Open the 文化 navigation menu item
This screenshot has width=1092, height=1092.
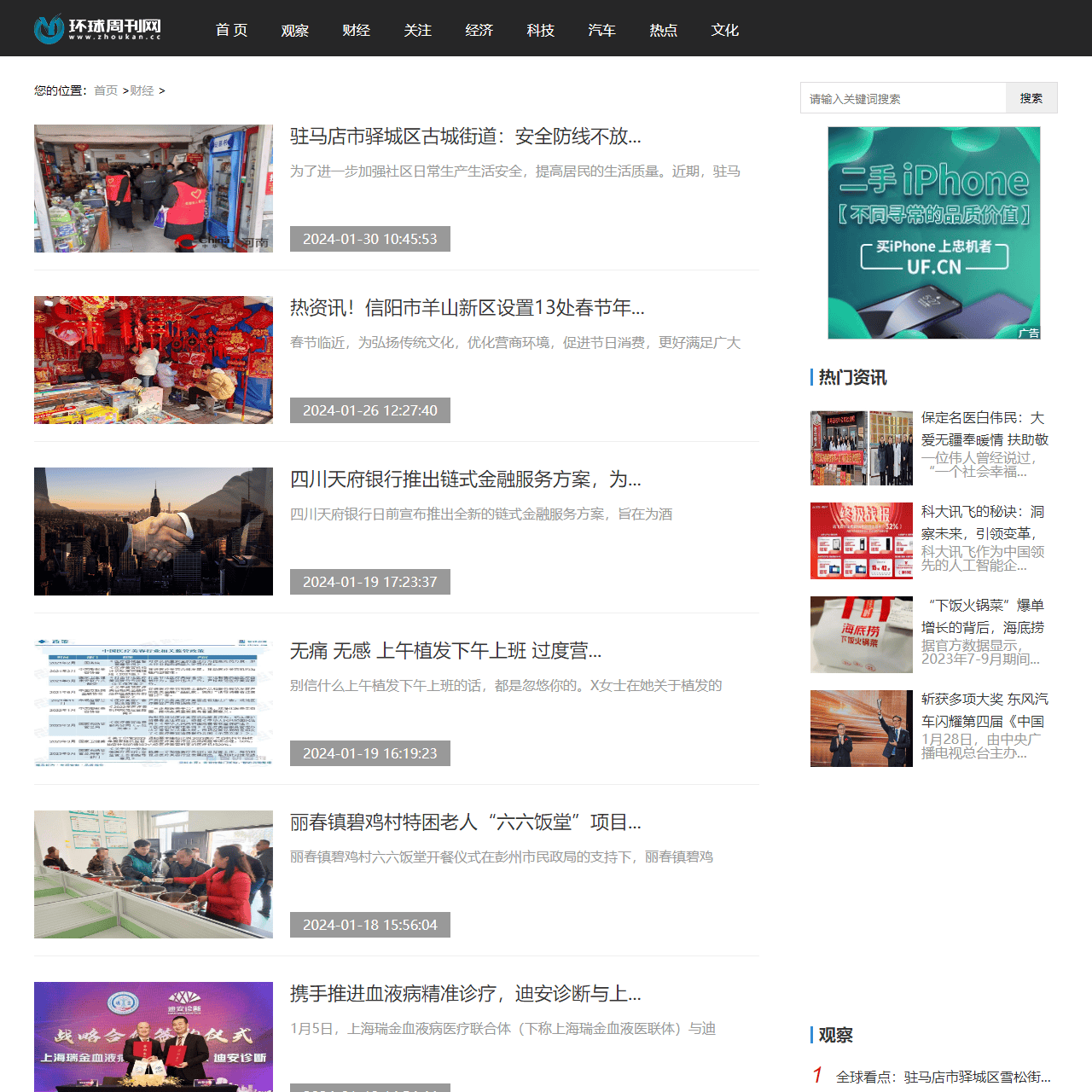[x=724, y=30]
